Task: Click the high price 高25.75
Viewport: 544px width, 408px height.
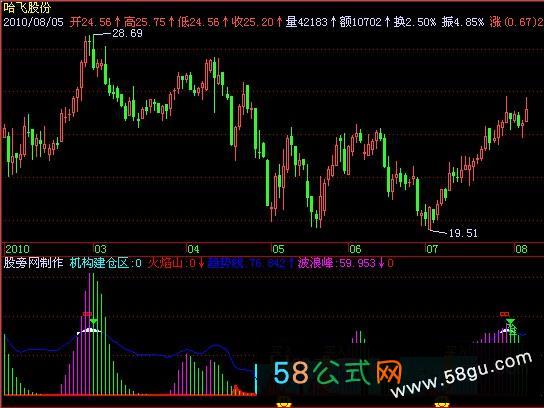Action: click(145, 22)
